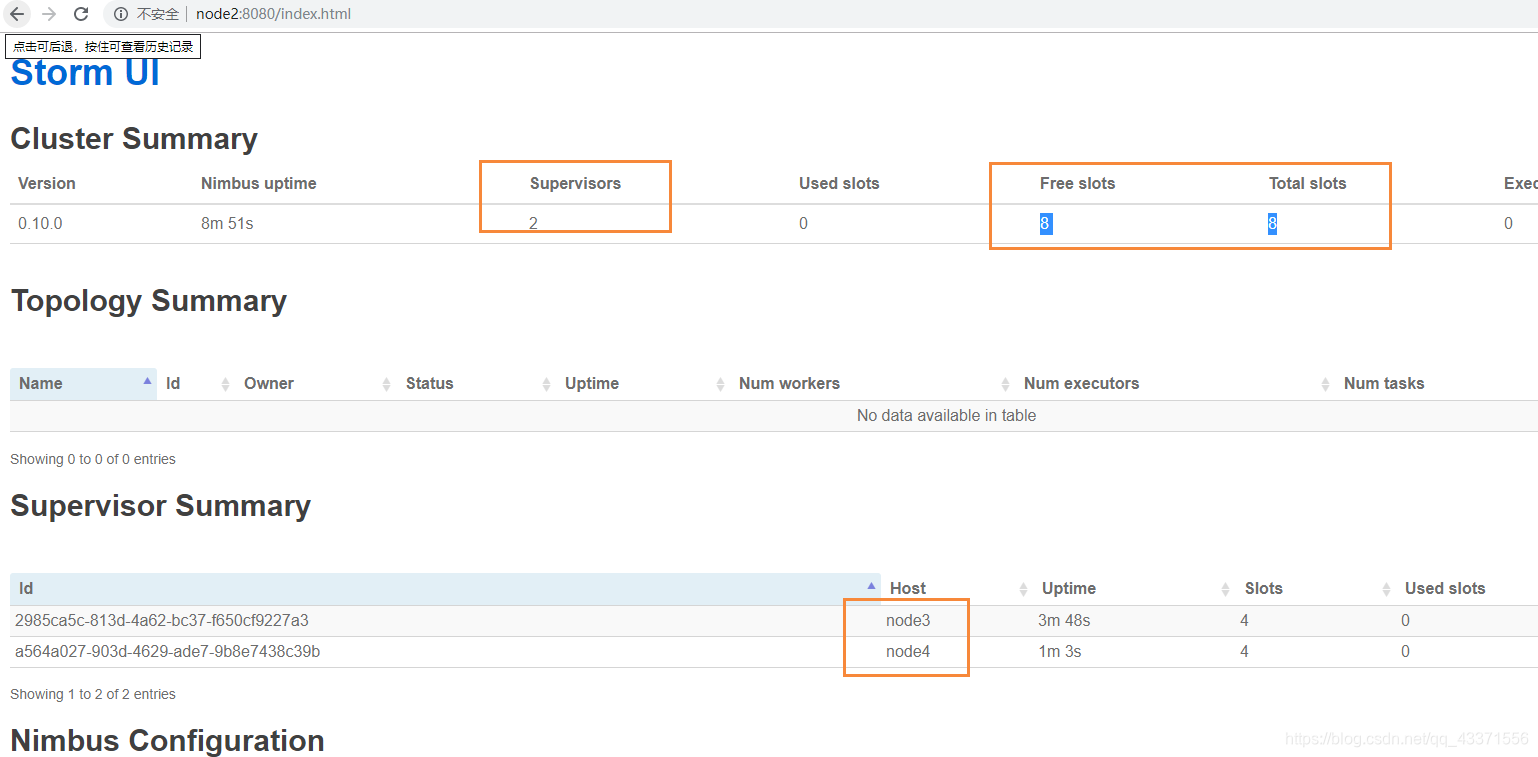Click supervisor id a564a027-903d-4629-ade7-9b8e7438c39b
The image size is (1538, 757).
[x=167, y=652]
